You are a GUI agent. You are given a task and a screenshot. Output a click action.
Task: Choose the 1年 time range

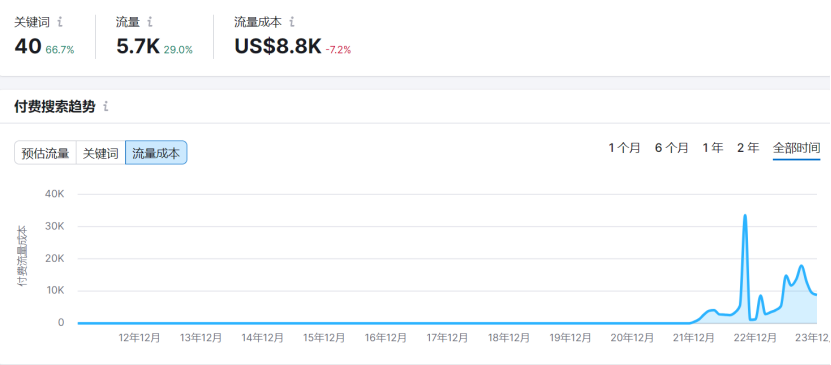click(713, 148)
